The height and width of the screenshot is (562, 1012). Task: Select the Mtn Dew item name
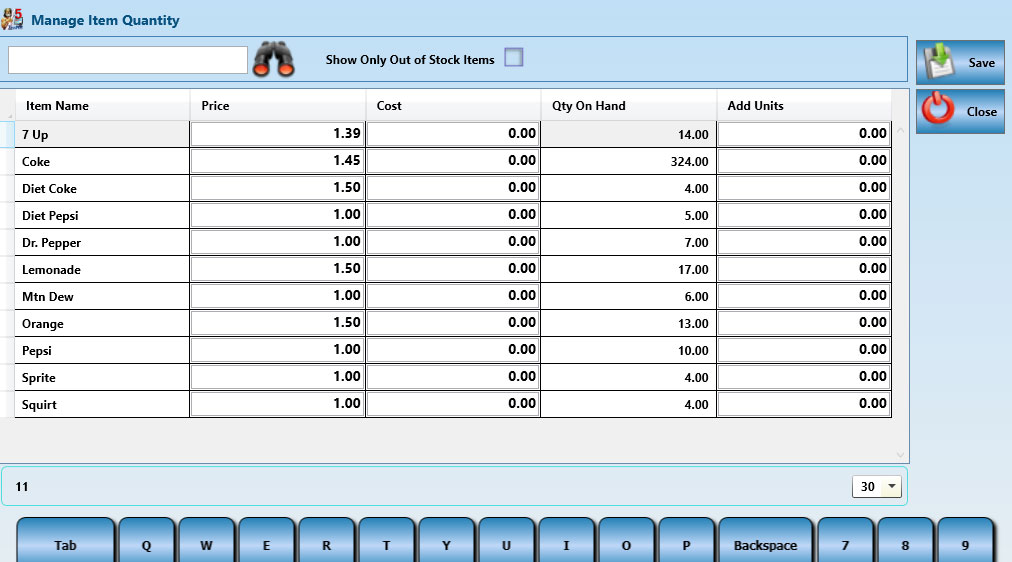pyautogui.click(x=48, y=297)
